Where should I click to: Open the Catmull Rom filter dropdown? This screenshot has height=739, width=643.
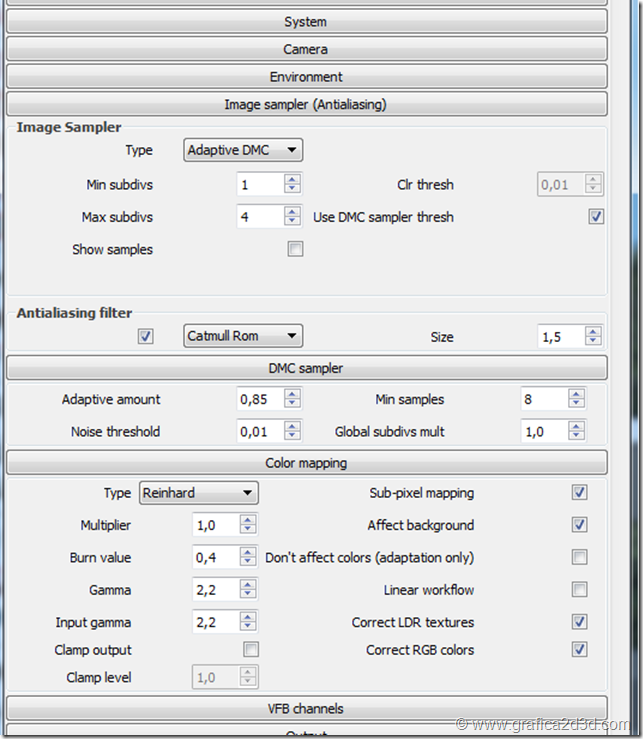click(244, 336)
